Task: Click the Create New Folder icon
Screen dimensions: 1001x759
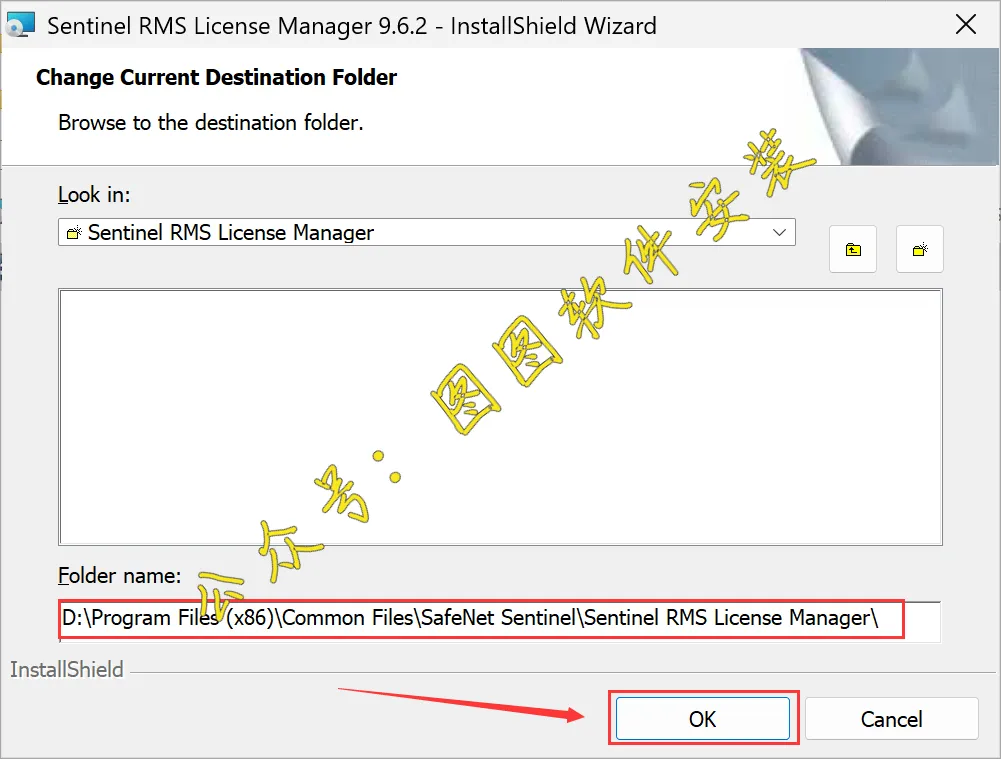Action: point(919,249)
